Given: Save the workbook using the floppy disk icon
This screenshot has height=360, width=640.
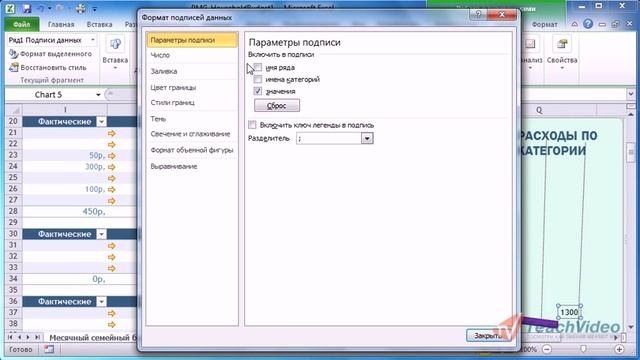Looking at the screenshot, I should coord(27,8).
